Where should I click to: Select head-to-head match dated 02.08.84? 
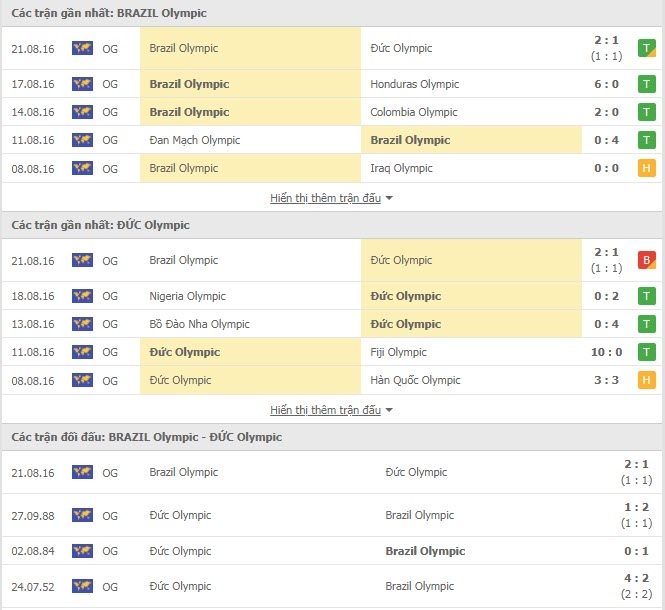click(332, 551)
